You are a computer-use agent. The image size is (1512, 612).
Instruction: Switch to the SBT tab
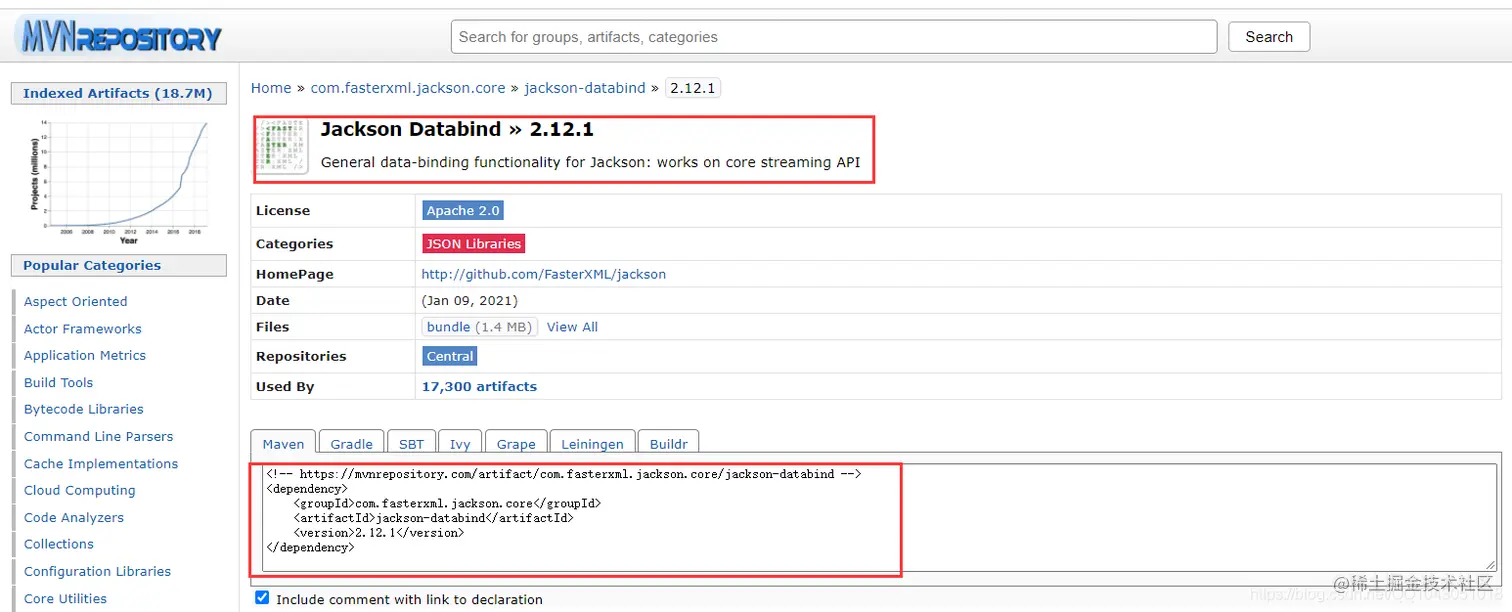point(412,444)
